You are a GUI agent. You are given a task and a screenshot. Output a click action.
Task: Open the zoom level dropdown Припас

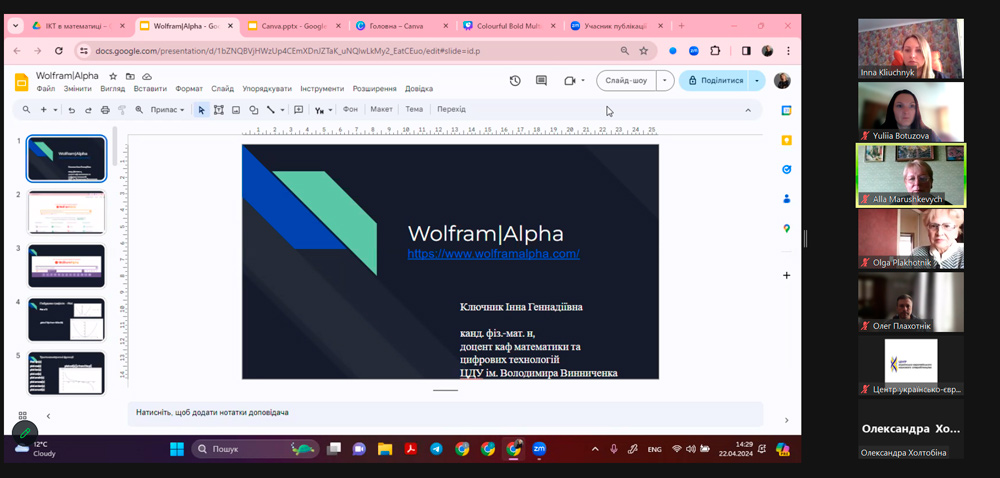[167, 110]
